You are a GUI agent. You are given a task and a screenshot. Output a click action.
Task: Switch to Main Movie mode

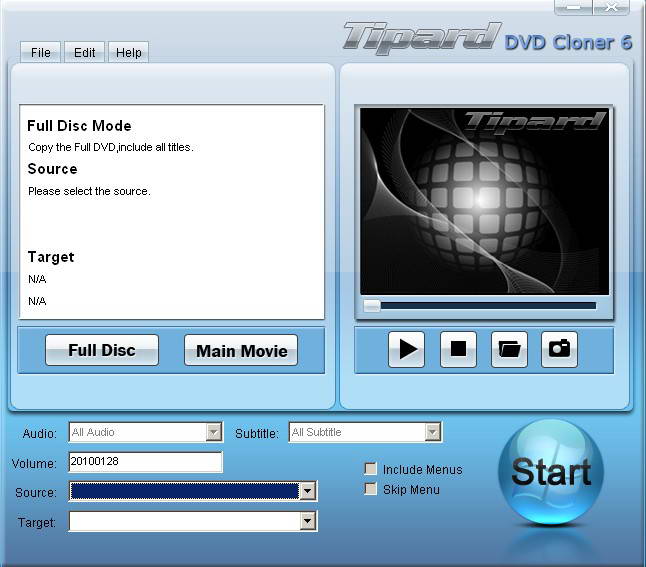[241, 350]
